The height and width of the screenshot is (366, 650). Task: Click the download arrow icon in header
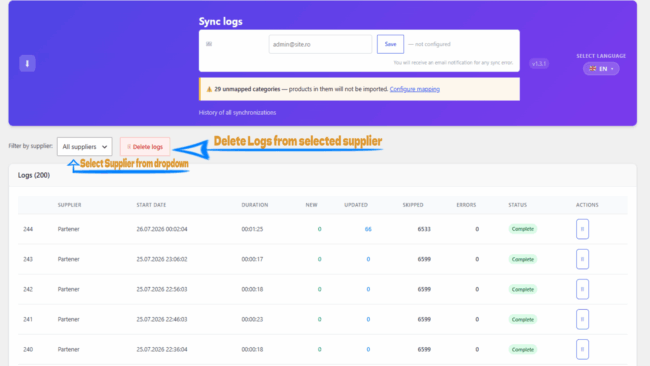pos(27,63)
